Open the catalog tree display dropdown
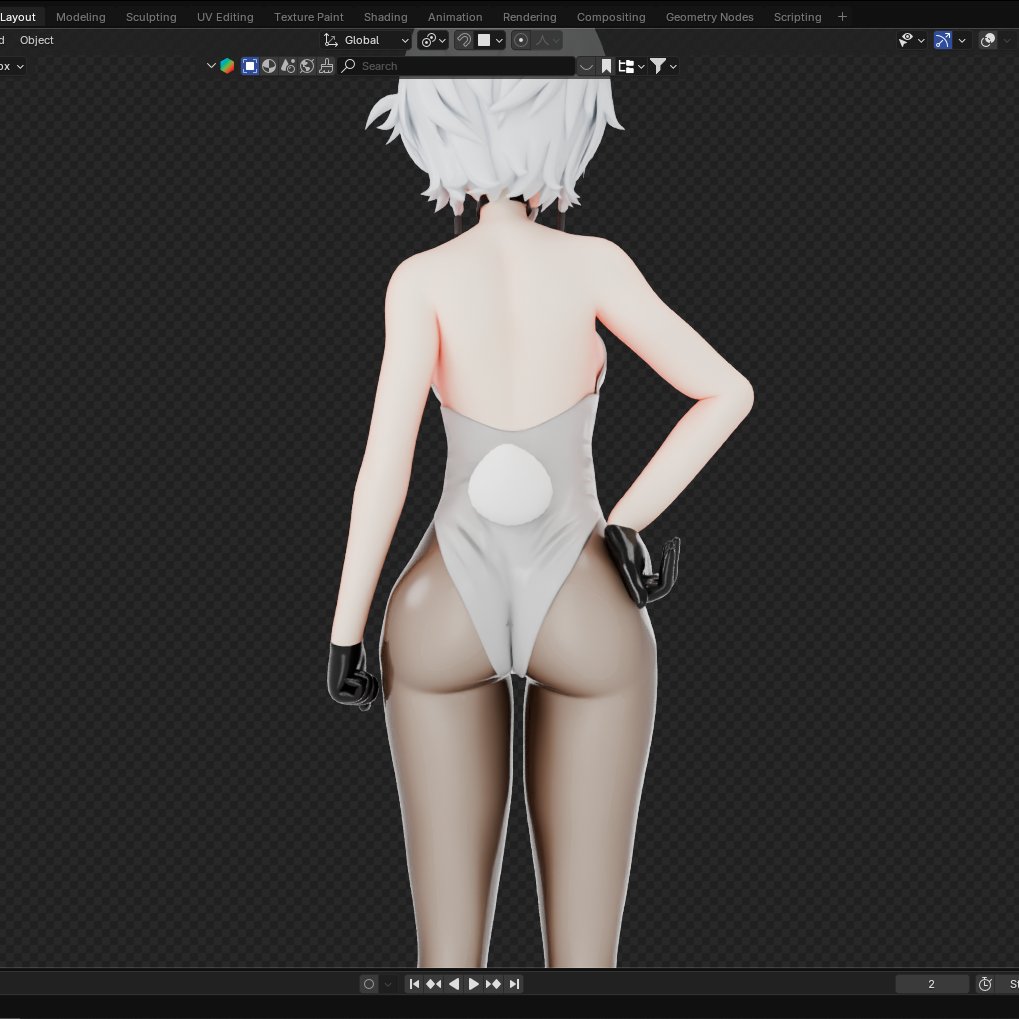 [631, 66]
